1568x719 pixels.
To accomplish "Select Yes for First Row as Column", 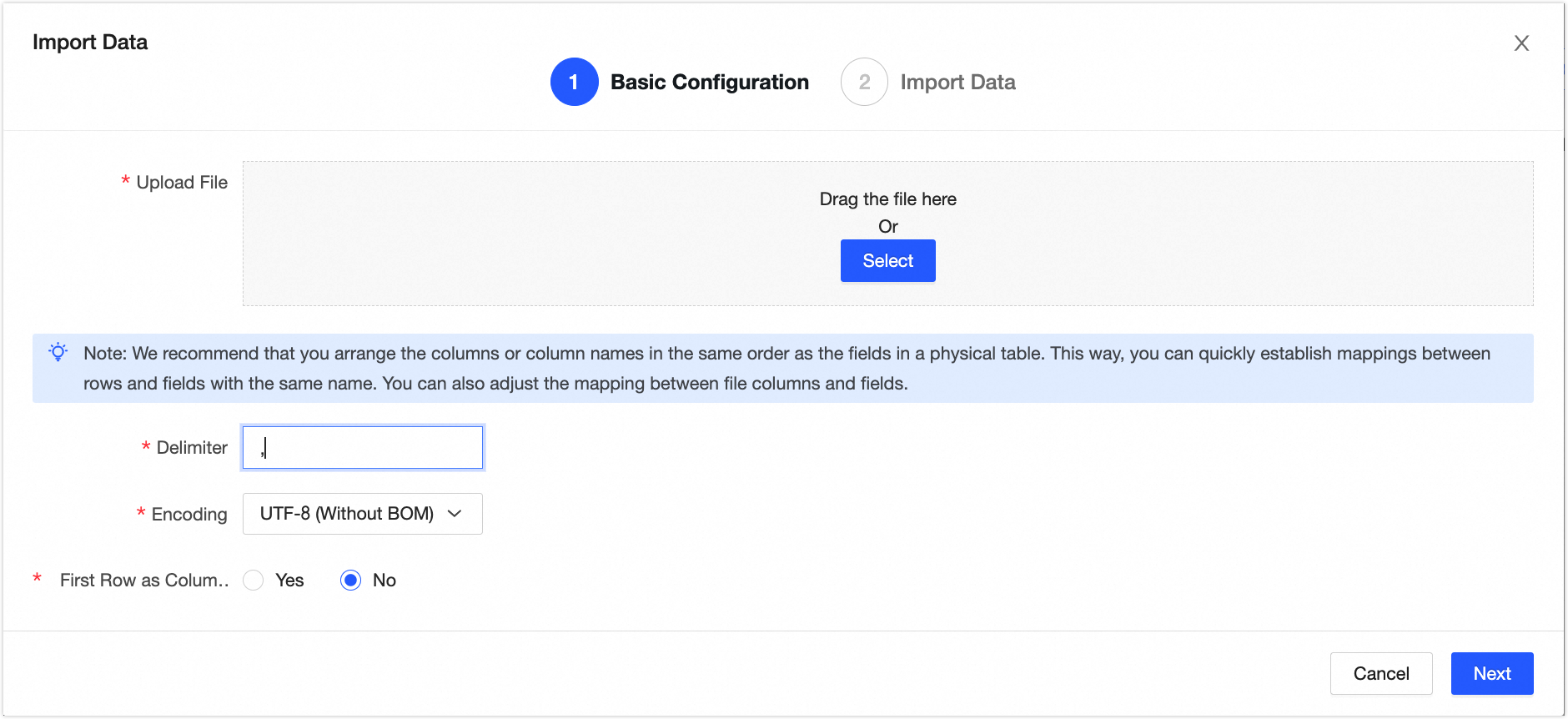I will click(254, 581).
